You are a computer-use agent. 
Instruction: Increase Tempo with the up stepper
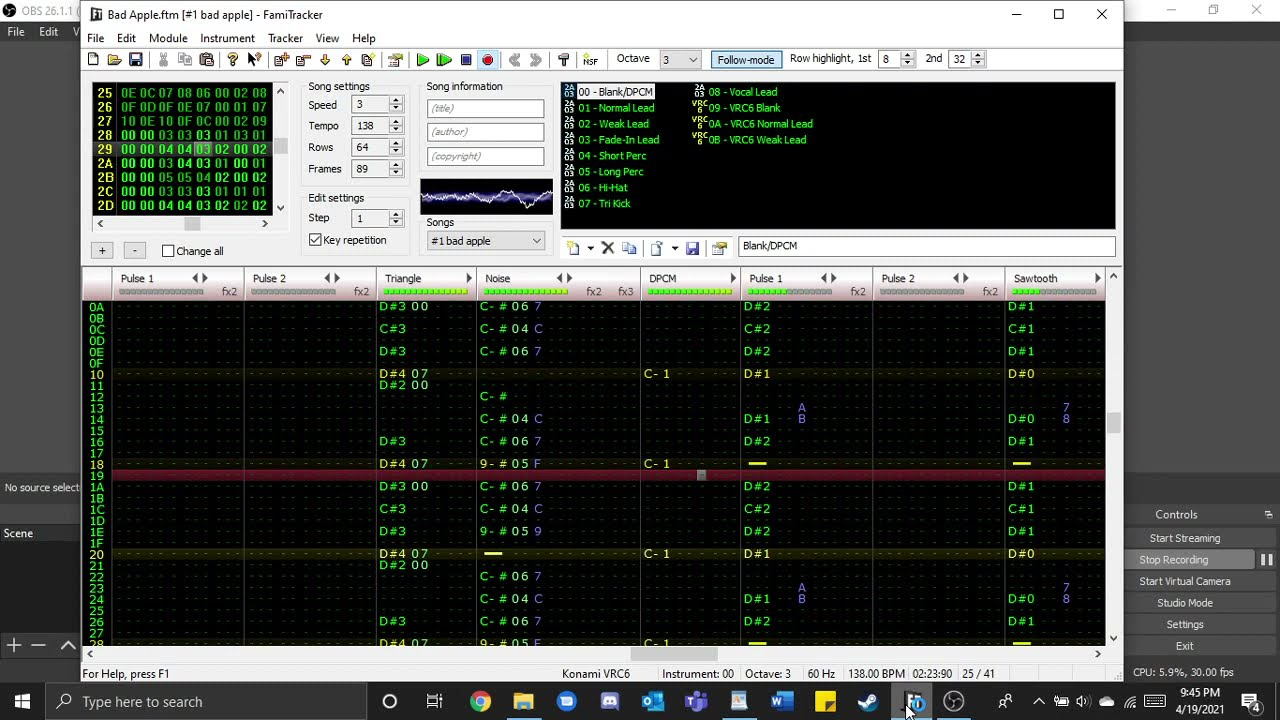click(396, 122)
